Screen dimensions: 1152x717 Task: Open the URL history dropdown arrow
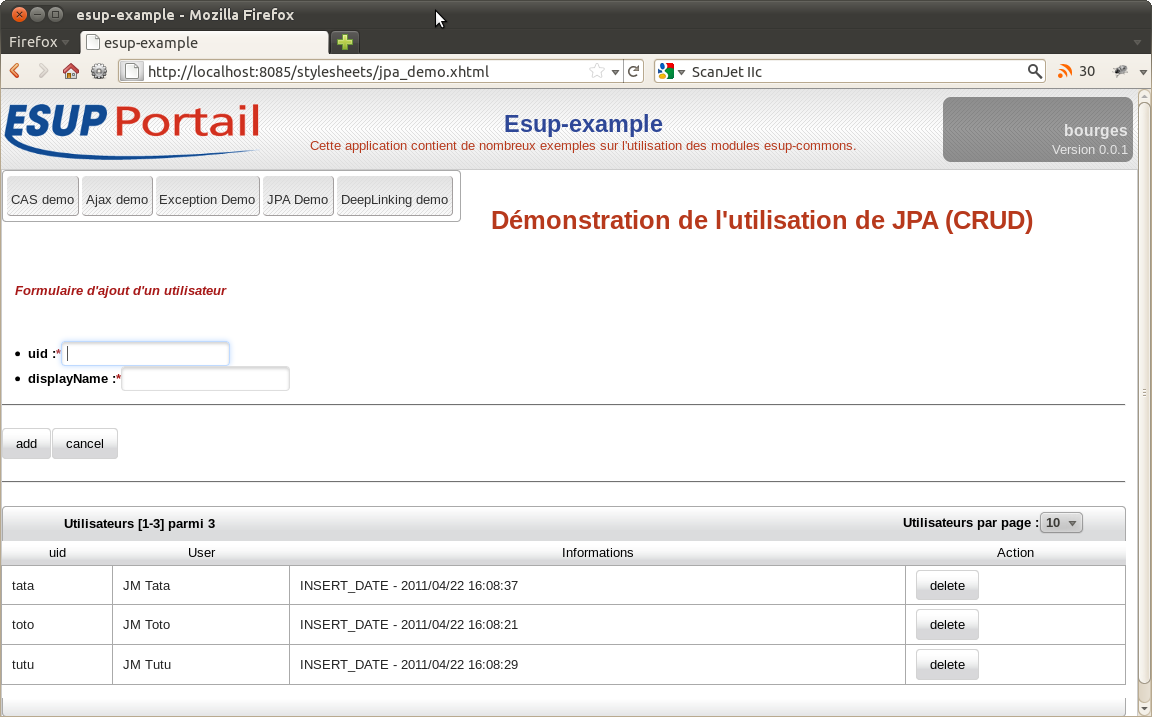(615, 71)
